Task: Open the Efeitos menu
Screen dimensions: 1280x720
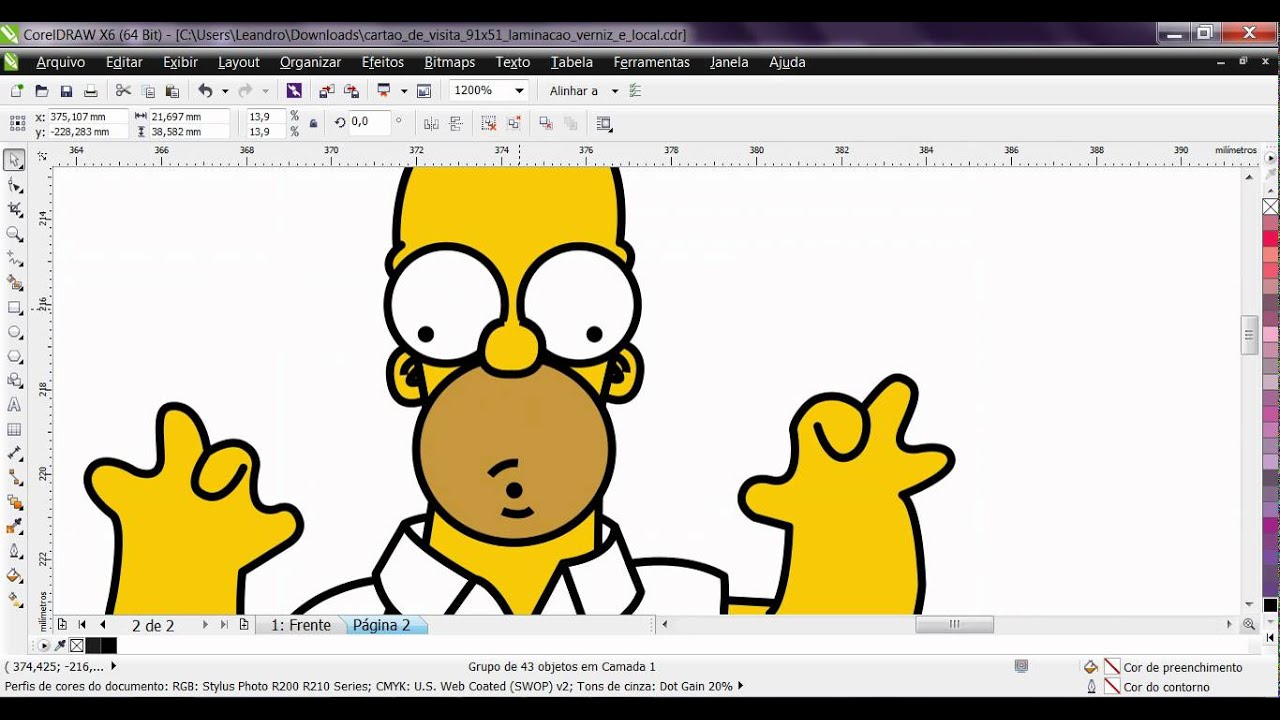Action: [x=383, y=62]
